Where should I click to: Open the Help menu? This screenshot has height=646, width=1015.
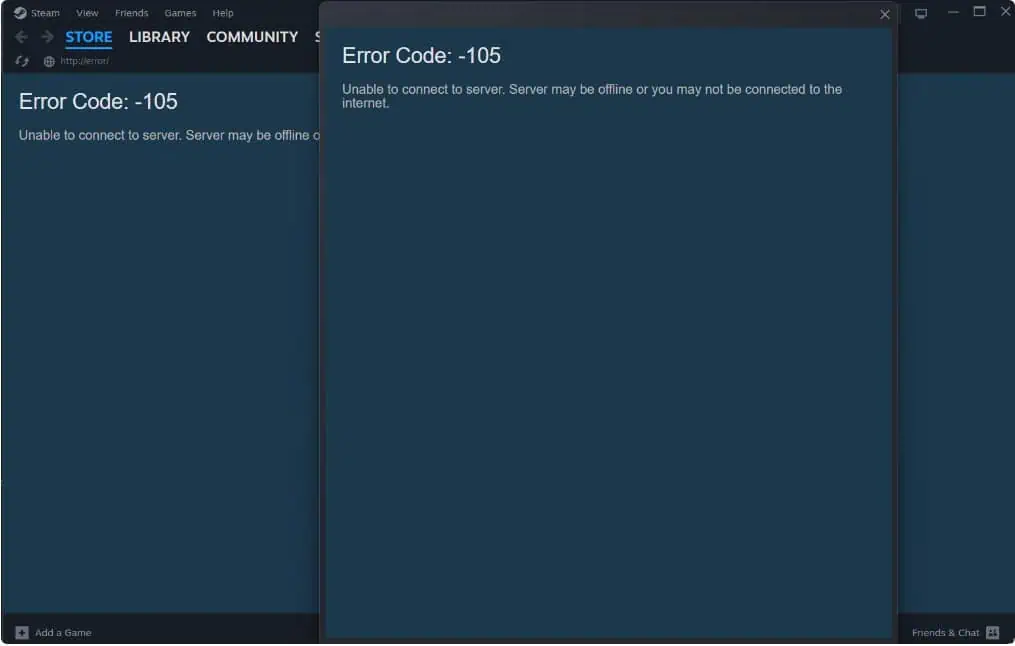coord(223,13)
